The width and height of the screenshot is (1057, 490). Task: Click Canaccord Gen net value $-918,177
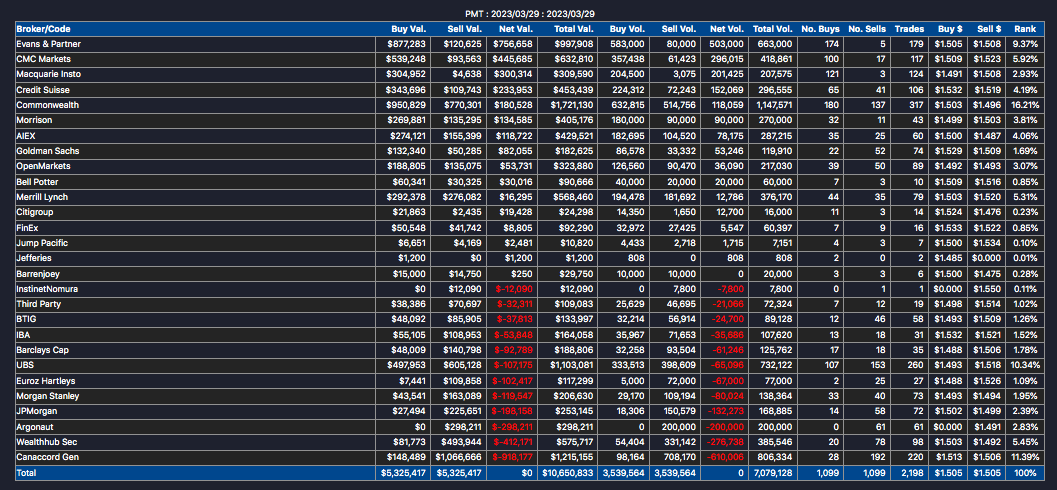tap(512, 458)
